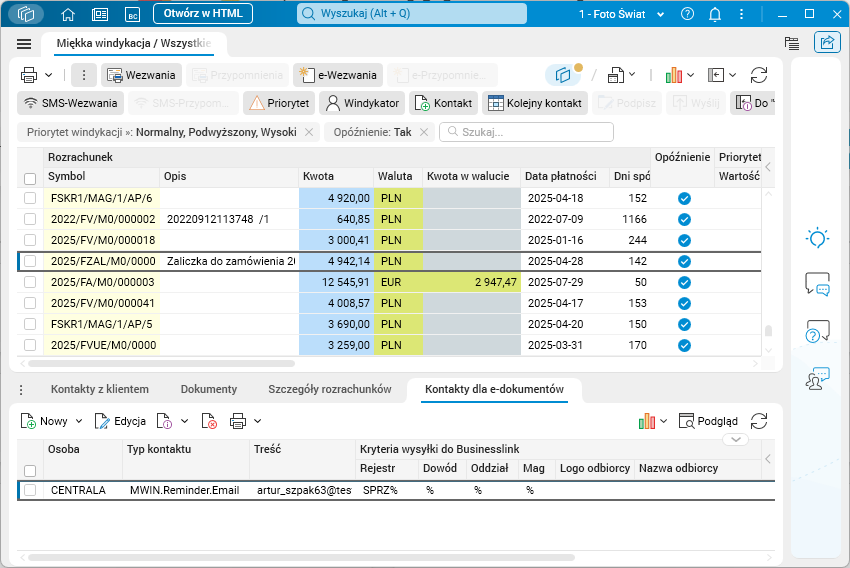Click the printer icon in top toolbar

29,75
